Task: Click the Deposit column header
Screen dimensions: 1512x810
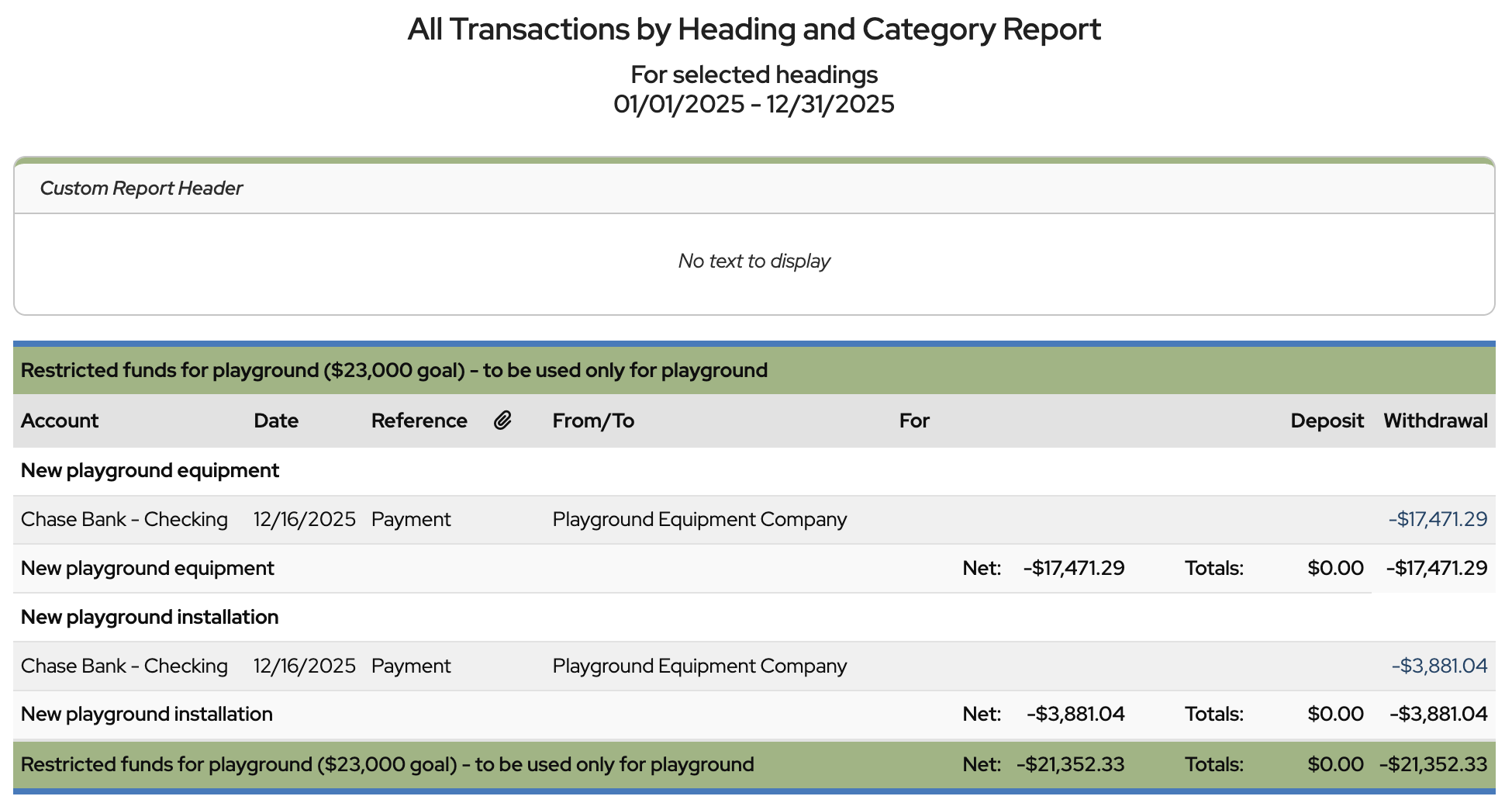Action: pyautogui.click(x=1327, y=421)
